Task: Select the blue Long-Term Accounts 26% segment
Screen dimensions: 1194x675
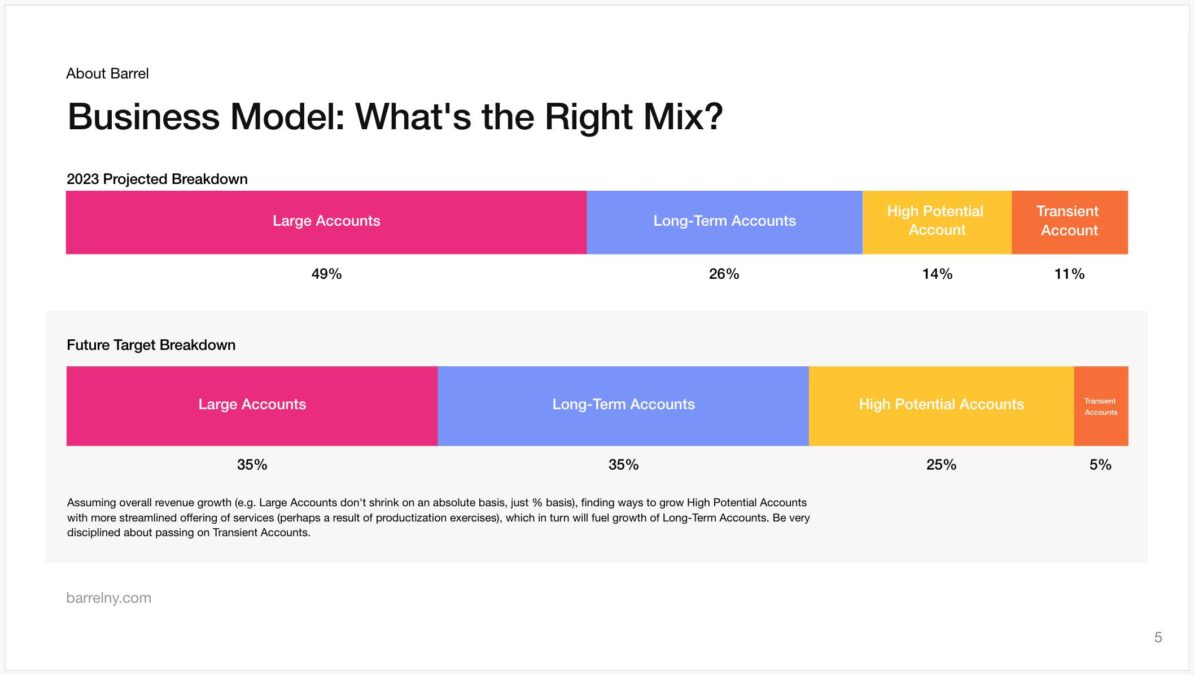Action: pyautogui.click(x=724, y=222)
